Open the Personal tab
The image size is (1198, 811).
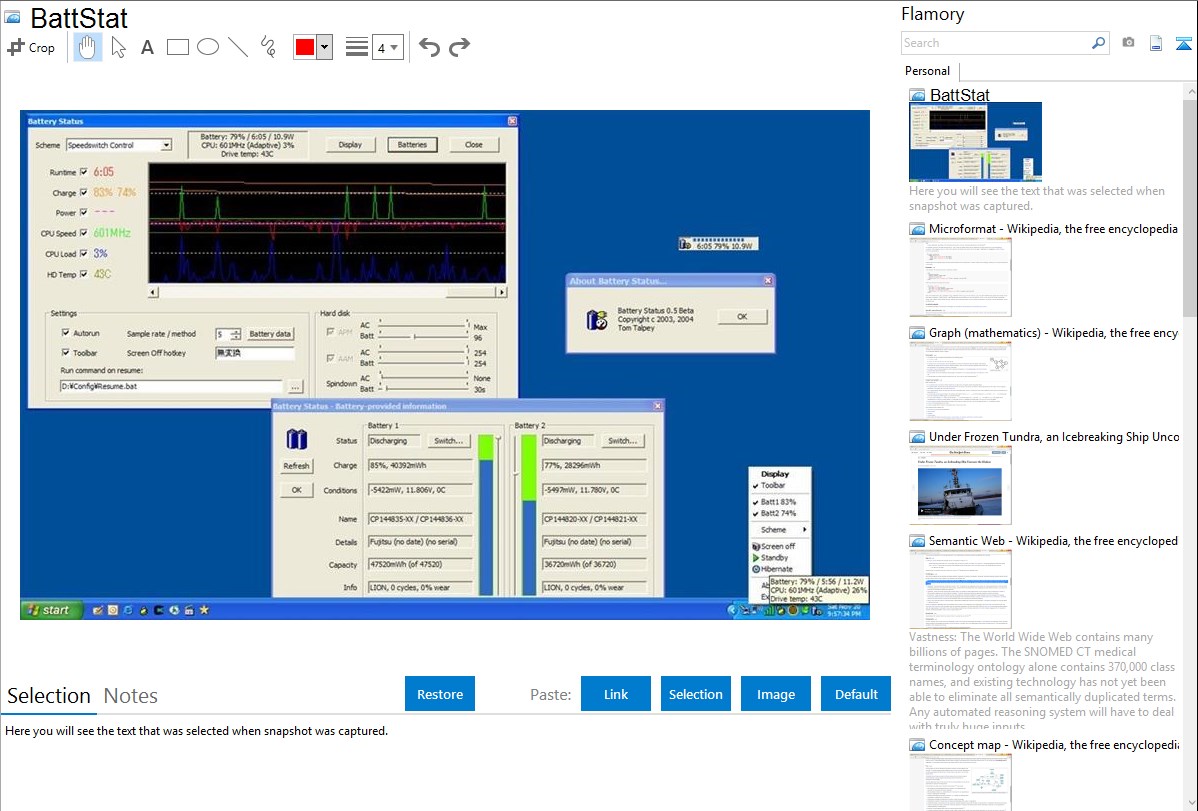[927, 71]
